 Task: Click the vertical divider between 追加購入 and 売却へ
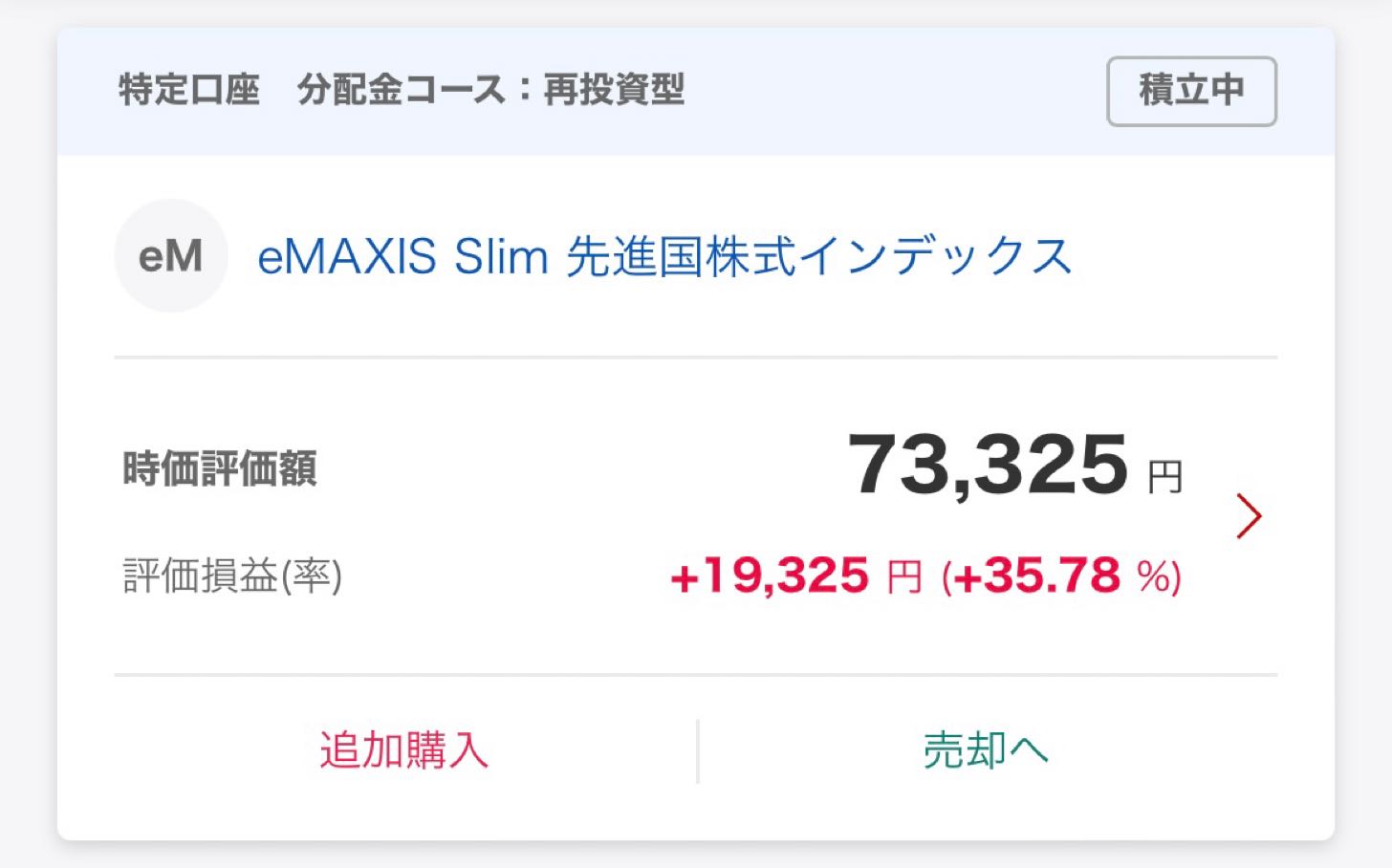(x=698, y=750)
